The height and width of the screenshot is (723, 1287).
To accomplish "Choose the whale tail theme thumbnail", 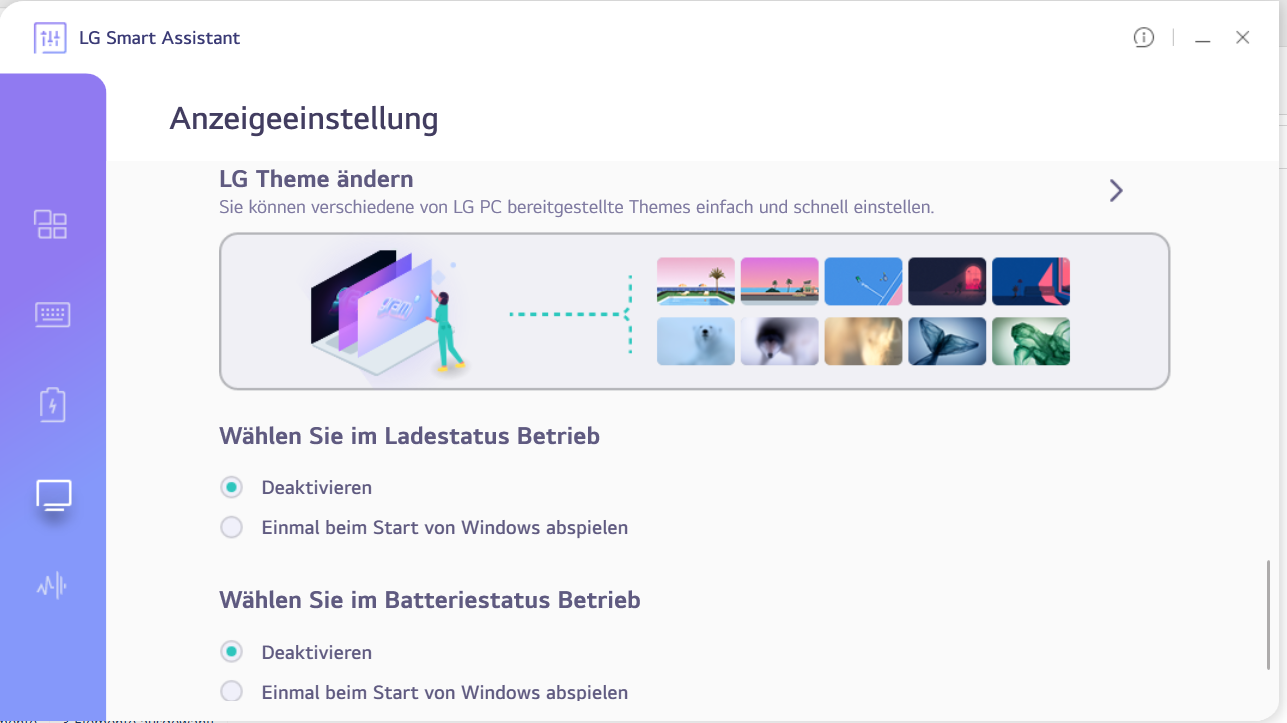I will coord(947,341).
